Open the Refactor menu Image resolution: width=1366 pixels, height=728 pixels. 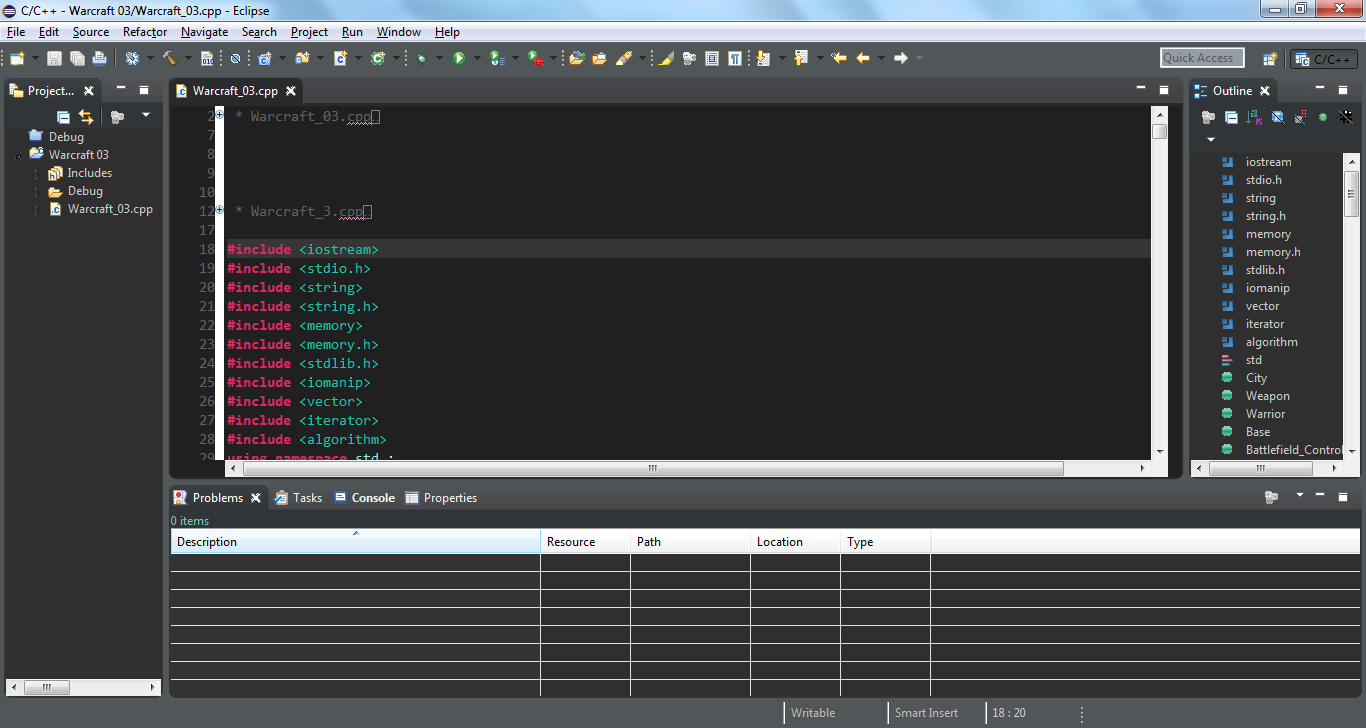pyautogui.click(x=145, y=32)
